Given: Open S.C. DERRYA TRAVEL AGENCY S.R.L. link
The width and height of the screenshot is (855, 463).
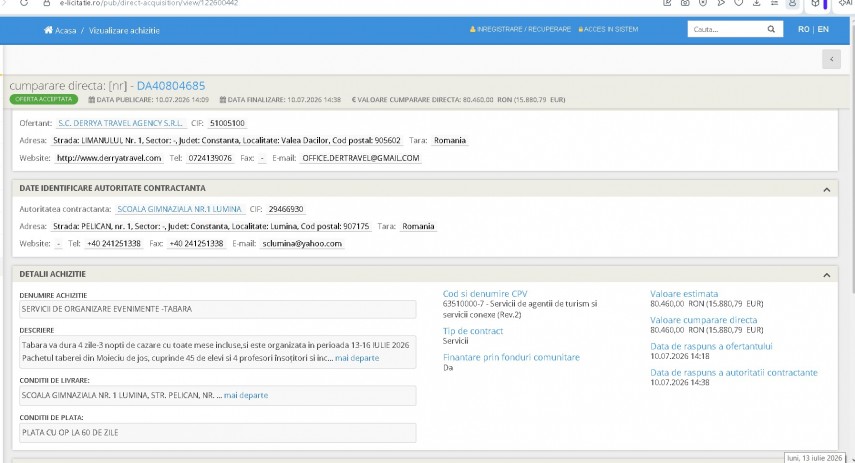Looking at the screenshot, I should pyautogui.click(x=121, y=123).
